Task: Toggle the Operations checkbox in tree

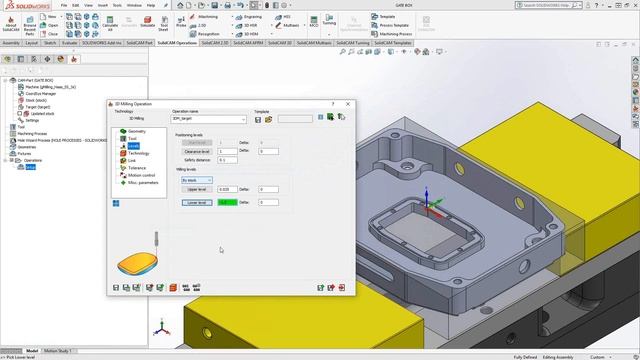Action: coord(11,160)
